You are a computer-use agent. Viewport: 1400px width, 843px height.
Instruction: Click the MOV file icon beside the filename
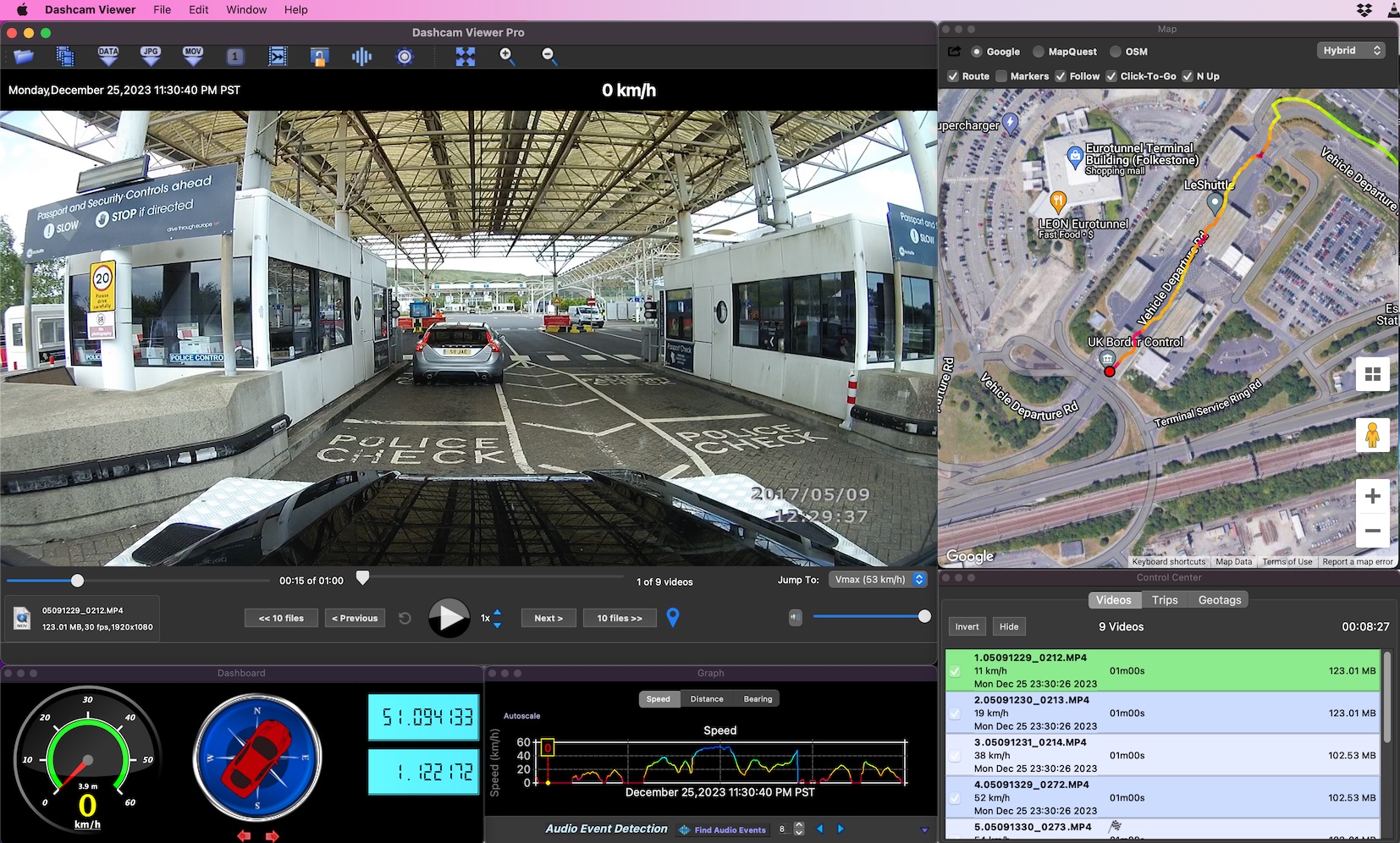(x=22, y=619)
